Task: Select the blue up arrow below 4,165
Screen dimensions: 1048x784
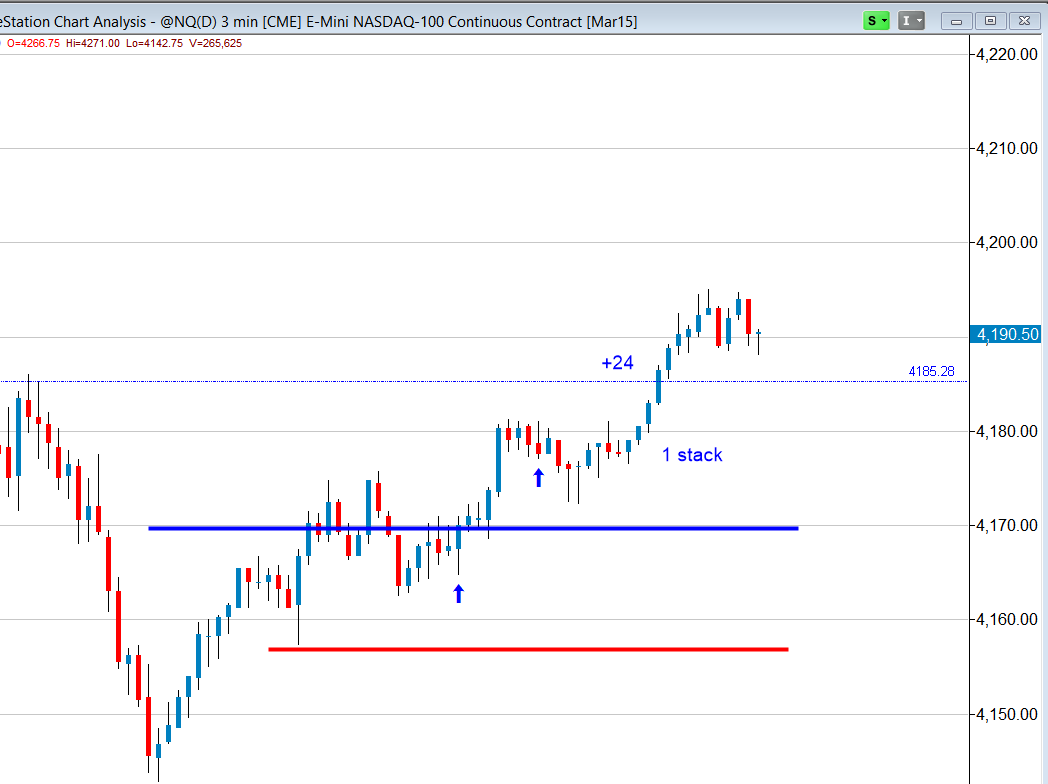Action: [458, 594]
